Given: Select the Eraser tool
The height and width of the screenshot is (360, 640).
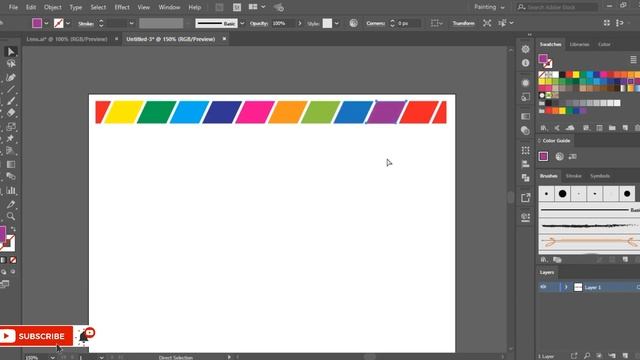Looking at the screenshot, I should [11, 113].
